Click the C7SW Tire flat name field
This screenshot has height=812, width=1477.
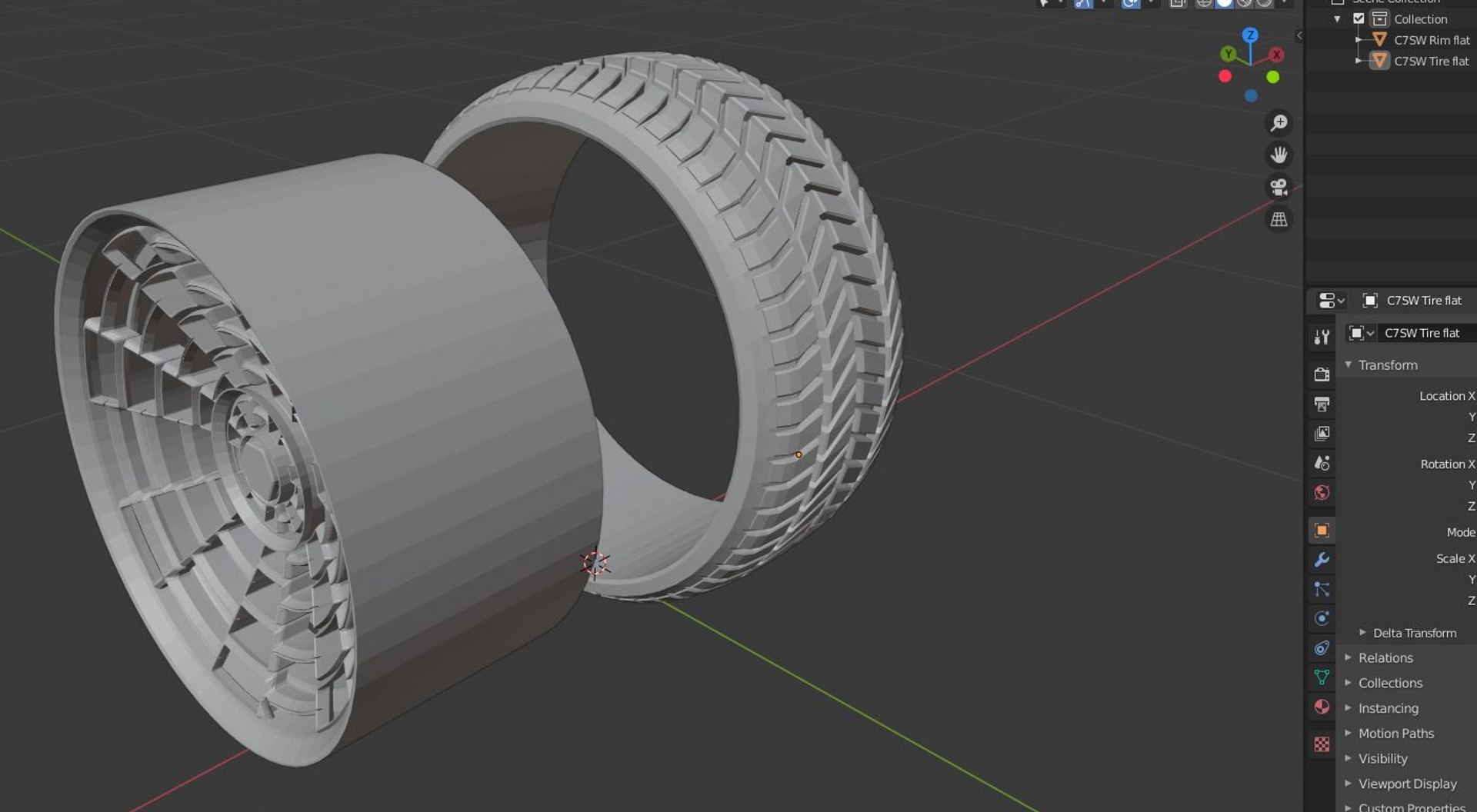click(x=1427, y=333)
